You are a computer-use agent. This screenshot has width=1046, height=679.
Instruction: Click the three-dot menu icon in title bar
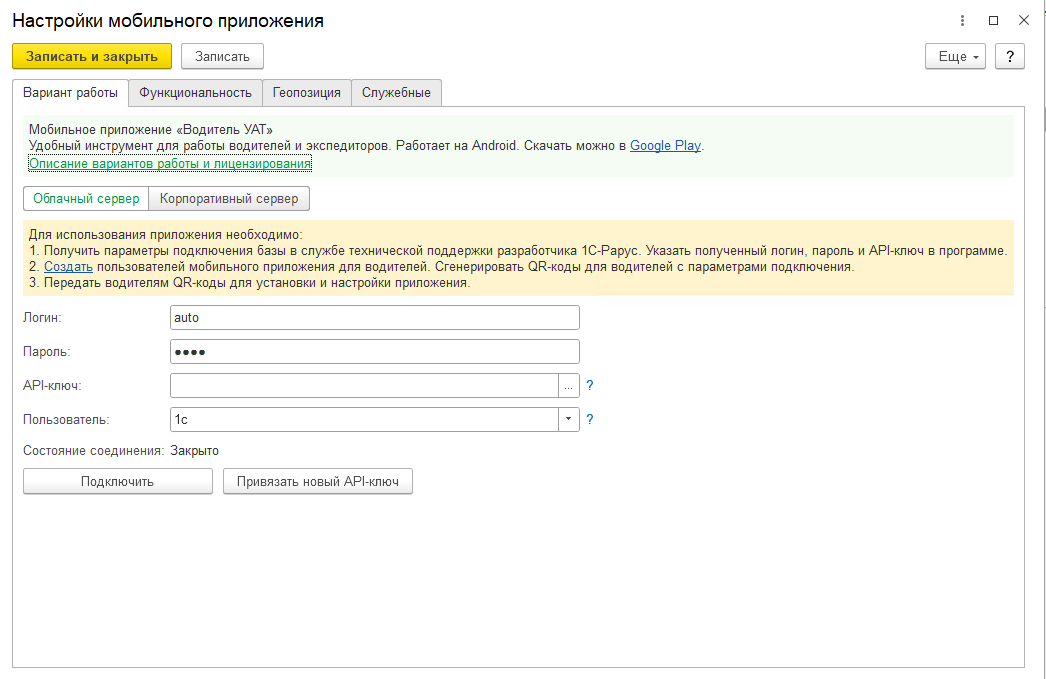(962, 21)
